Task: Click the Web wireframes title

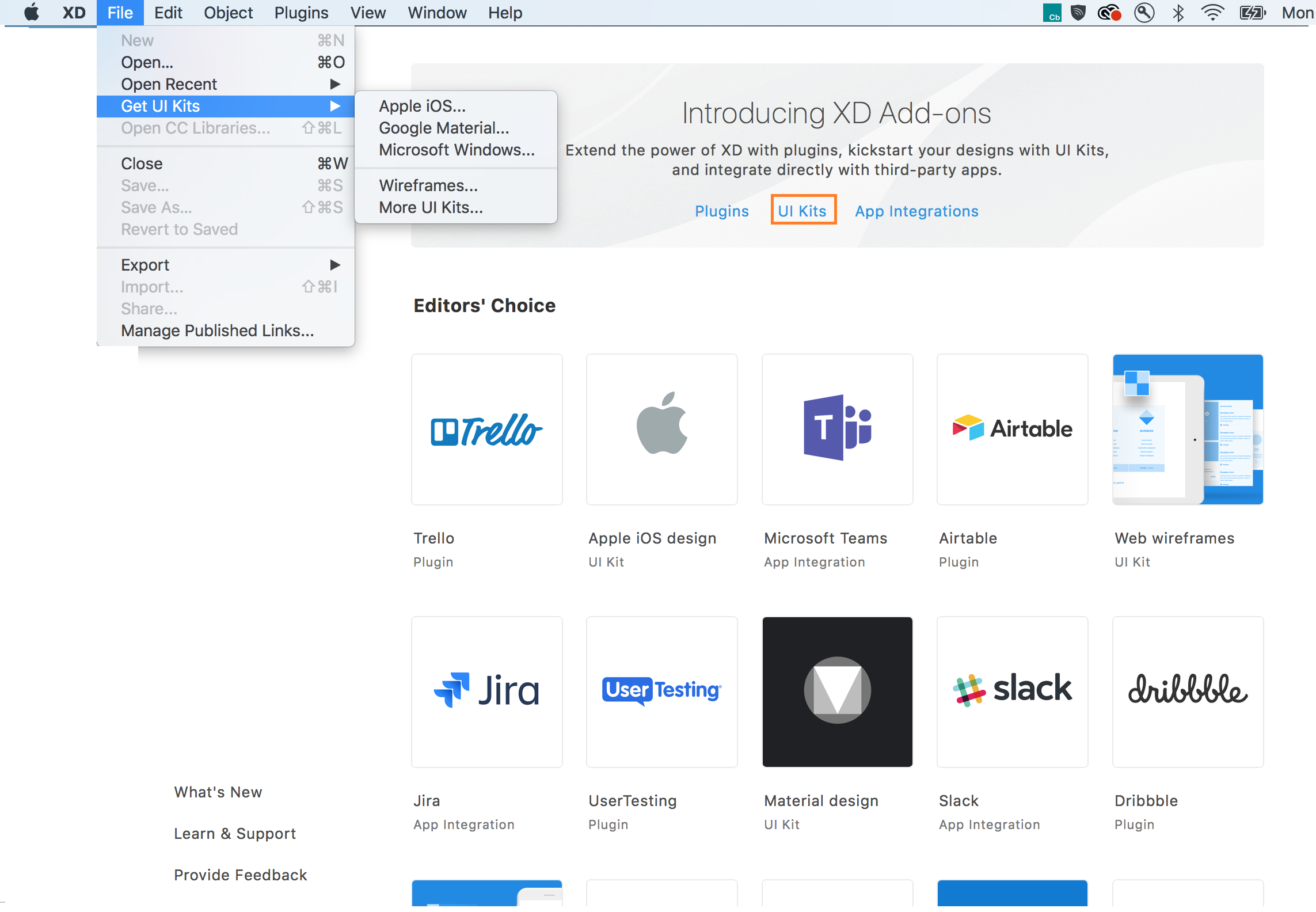Action: coord(1174,538)
